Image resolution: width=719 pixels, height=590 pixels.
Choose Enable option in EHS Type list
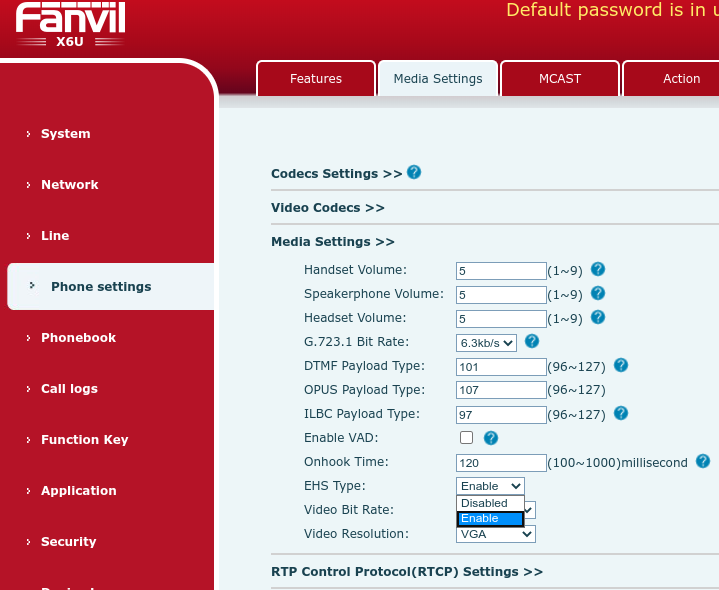[490, 518]
